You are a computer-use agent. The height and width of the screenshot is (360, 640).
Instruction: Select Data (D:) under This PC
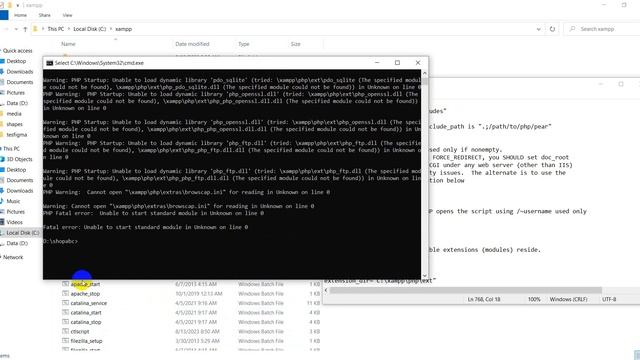tap(17, 243)
